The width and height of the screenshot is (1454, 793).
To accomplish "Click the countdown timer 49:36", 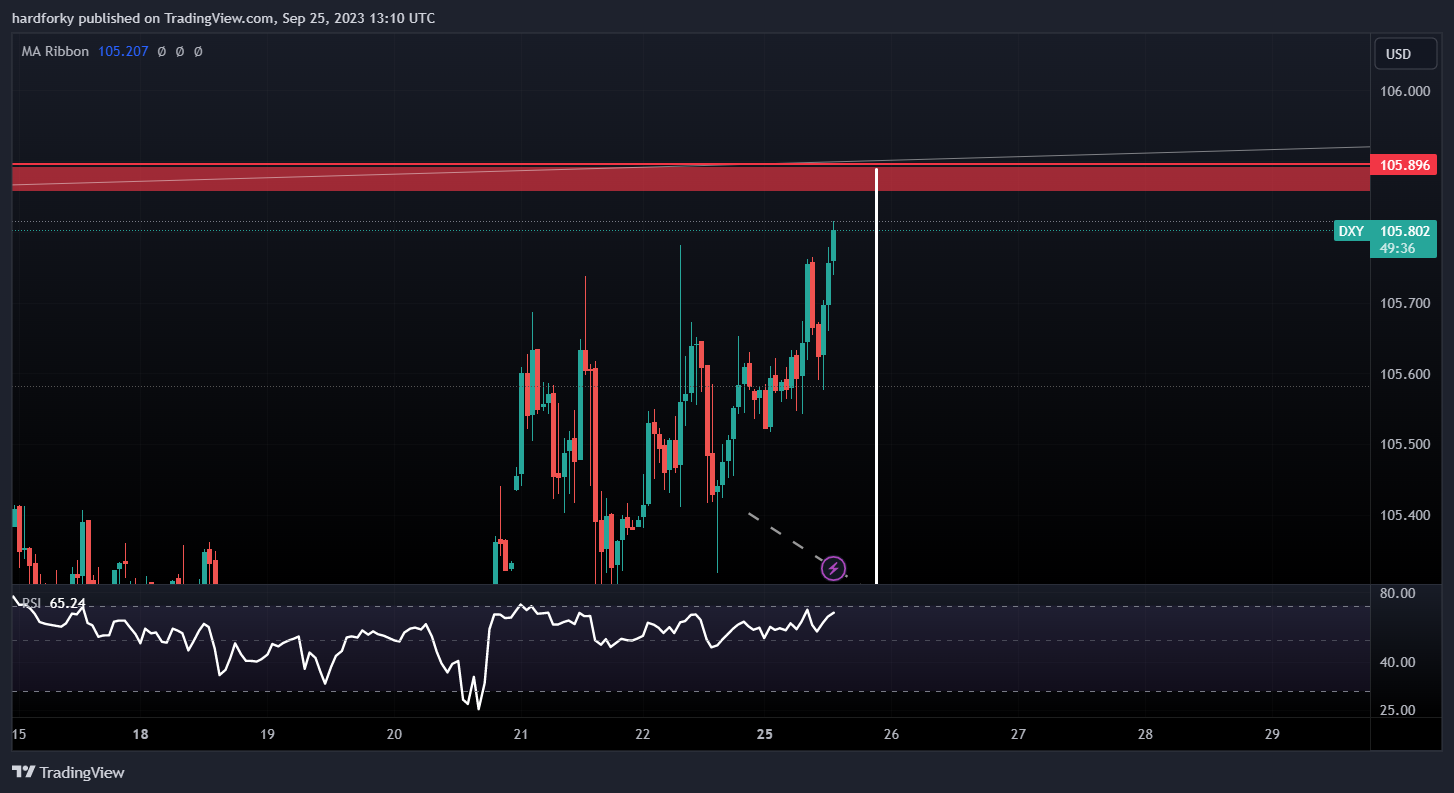I will tap(1397, 248).
